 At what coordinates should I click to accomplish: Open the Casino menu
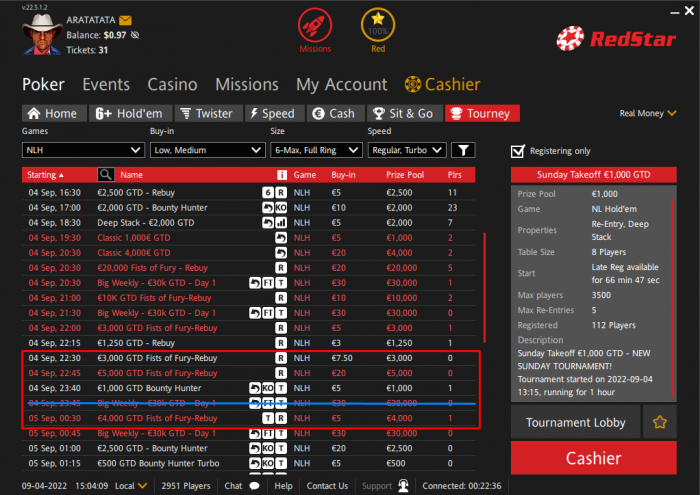pos(172,84)
